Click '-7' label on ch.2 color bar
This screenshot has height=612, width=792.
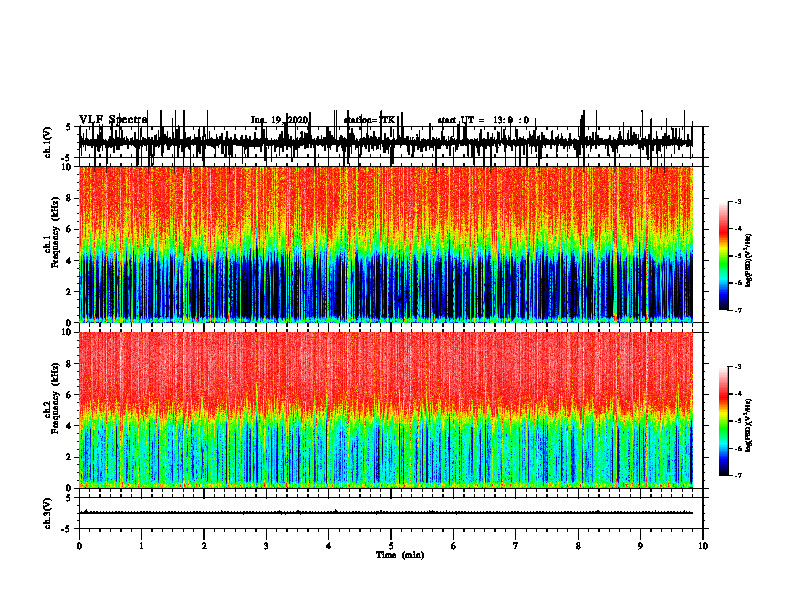pyautogui.click(x=738, y=475)
